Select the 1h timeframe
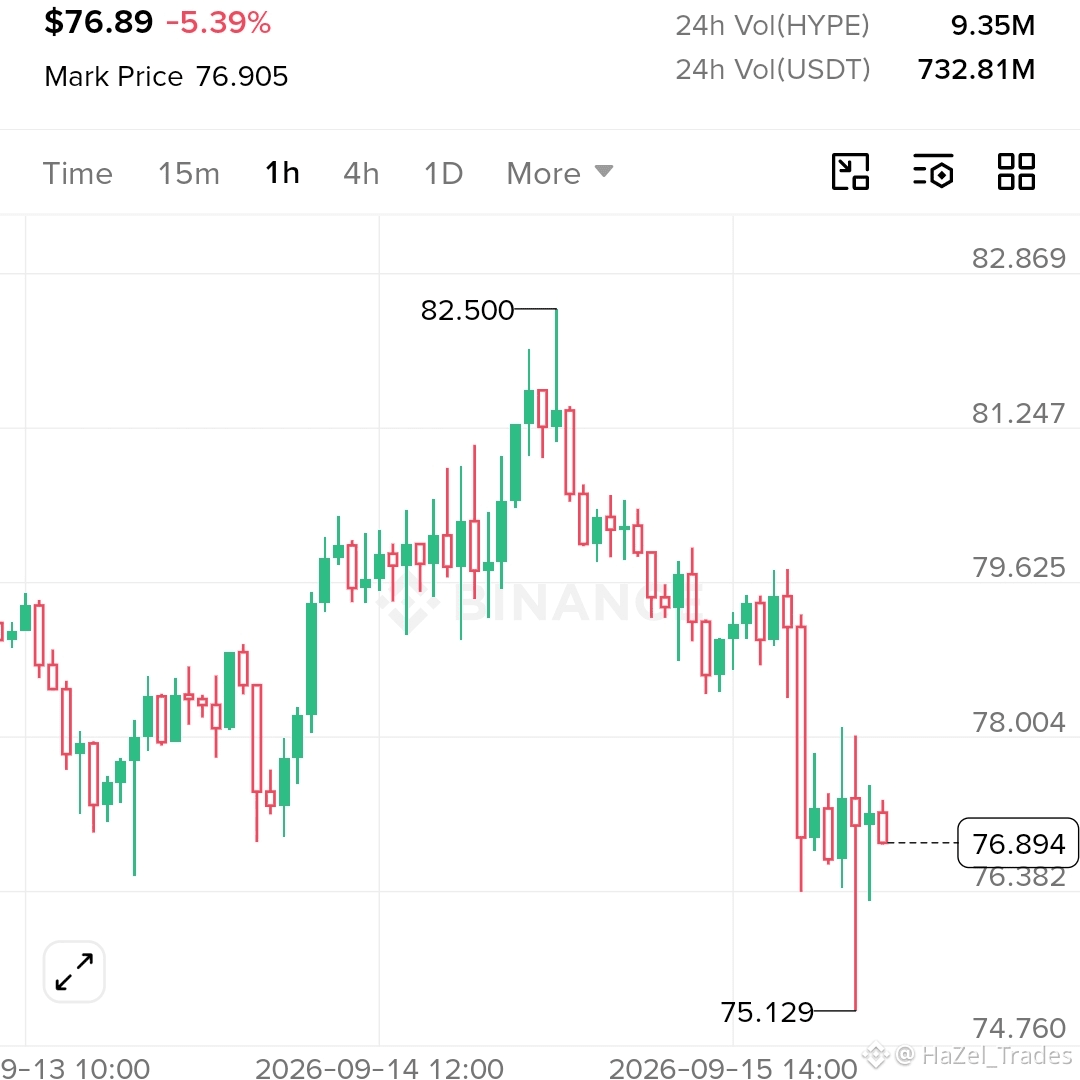This screenshot has width=1080, height=1080. point(282,173)
